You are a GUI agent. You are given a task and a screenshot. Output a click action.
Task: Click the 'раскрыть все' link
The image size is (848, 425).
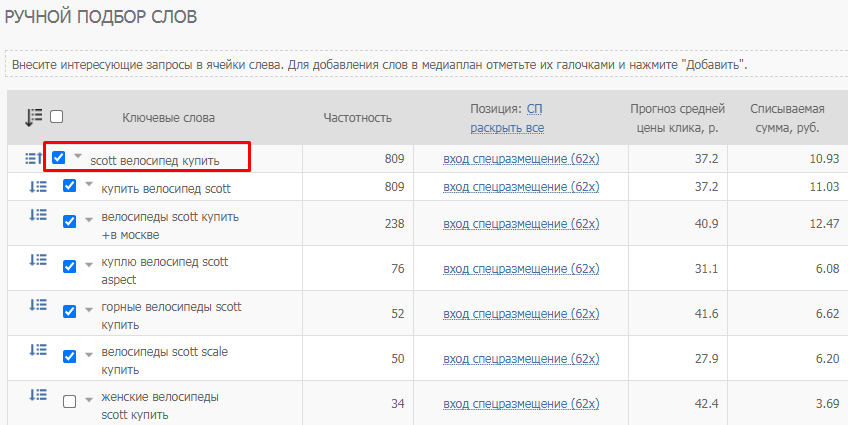pos(507,128)
